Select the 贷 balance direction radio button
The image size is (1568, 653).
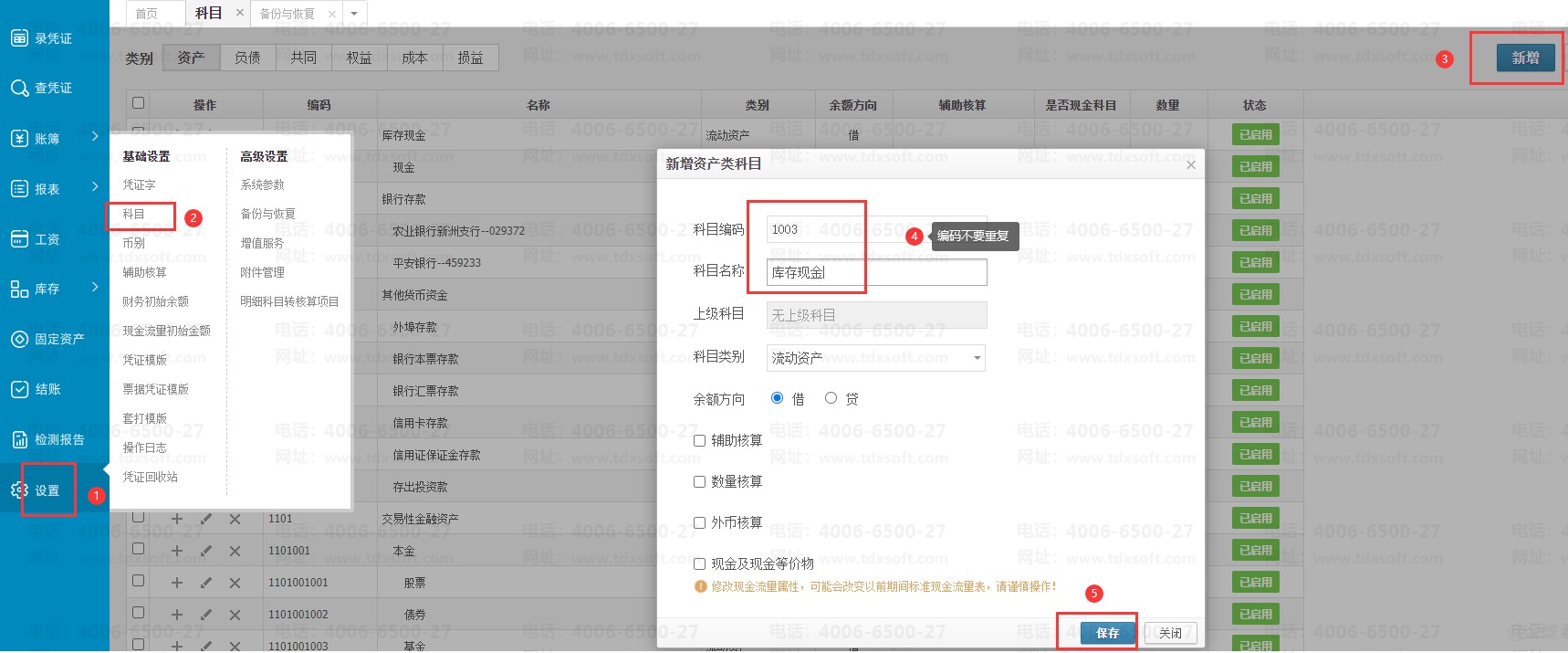(x=831, y=398)
